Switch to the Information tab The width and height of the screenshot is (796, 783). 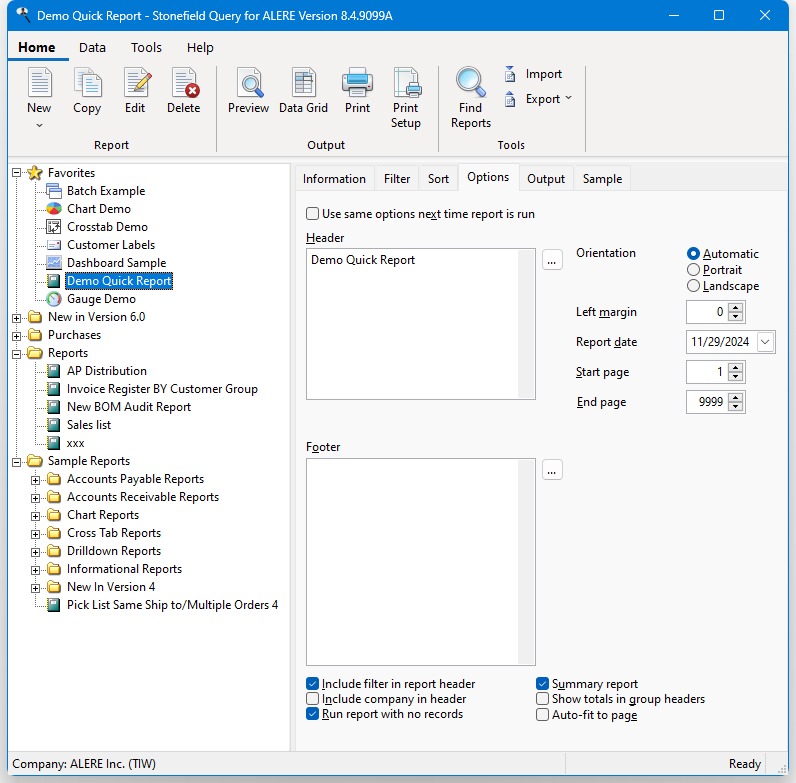[334, 179]
